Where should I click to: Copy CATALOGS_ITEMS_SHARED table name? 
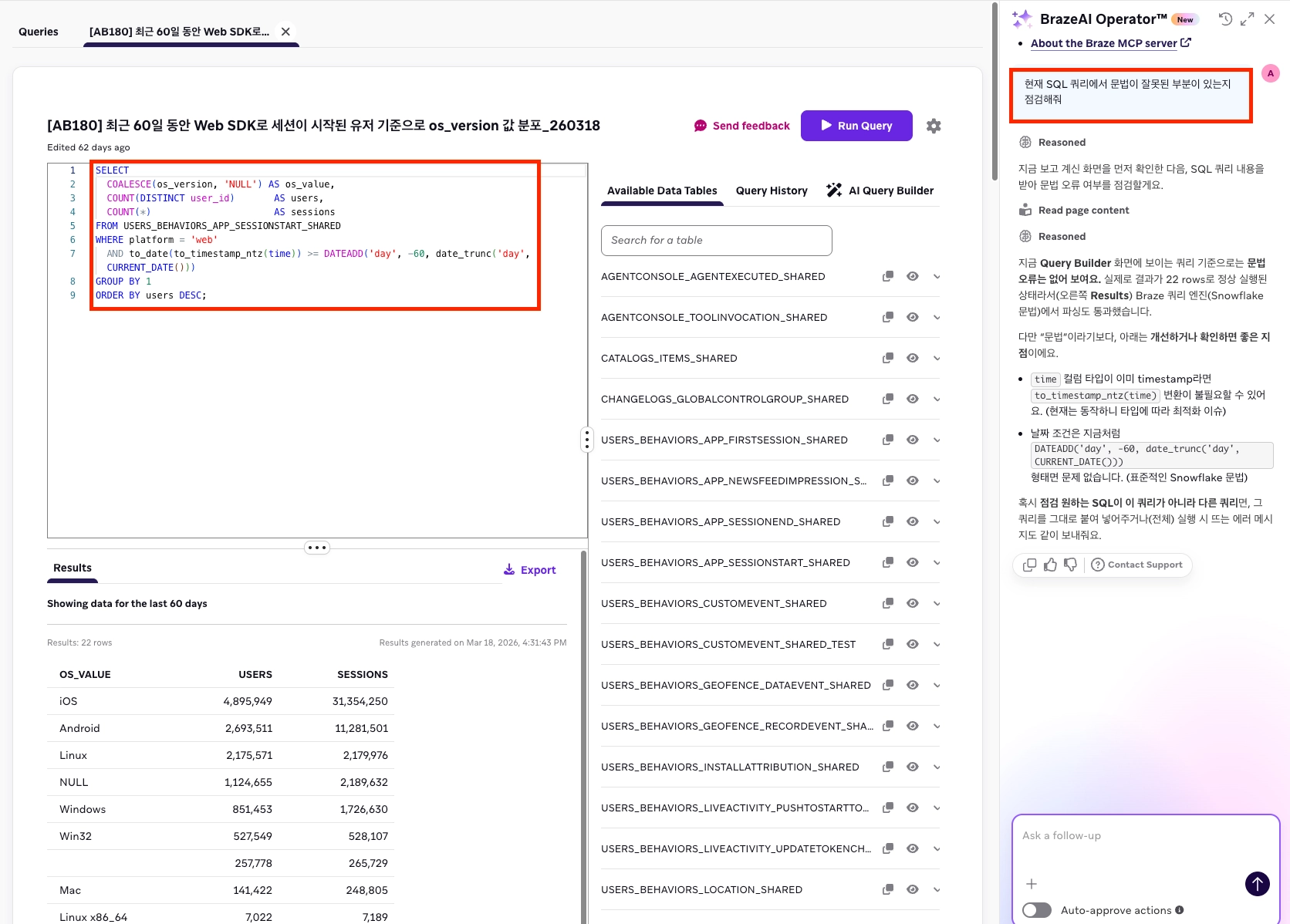tap(888, 358)
